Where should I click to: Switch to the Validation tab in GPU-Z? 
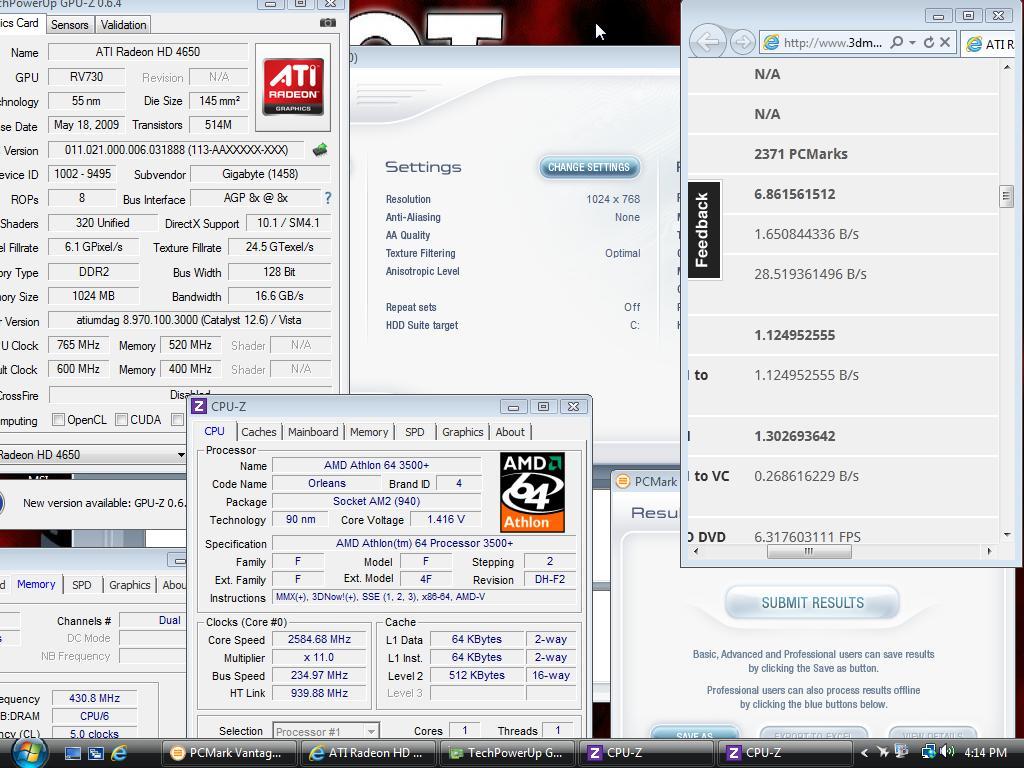pyautogui.click(x=123, y=24)
